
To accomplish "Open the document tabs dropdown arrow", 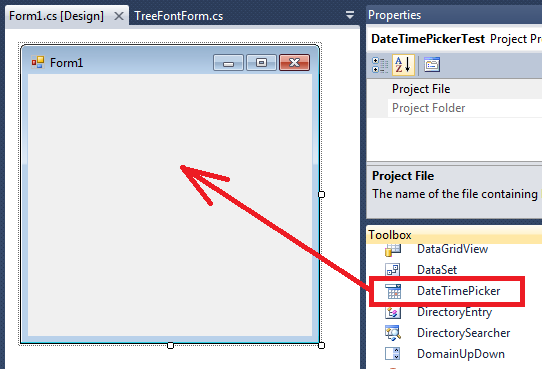I will point(350,15).
